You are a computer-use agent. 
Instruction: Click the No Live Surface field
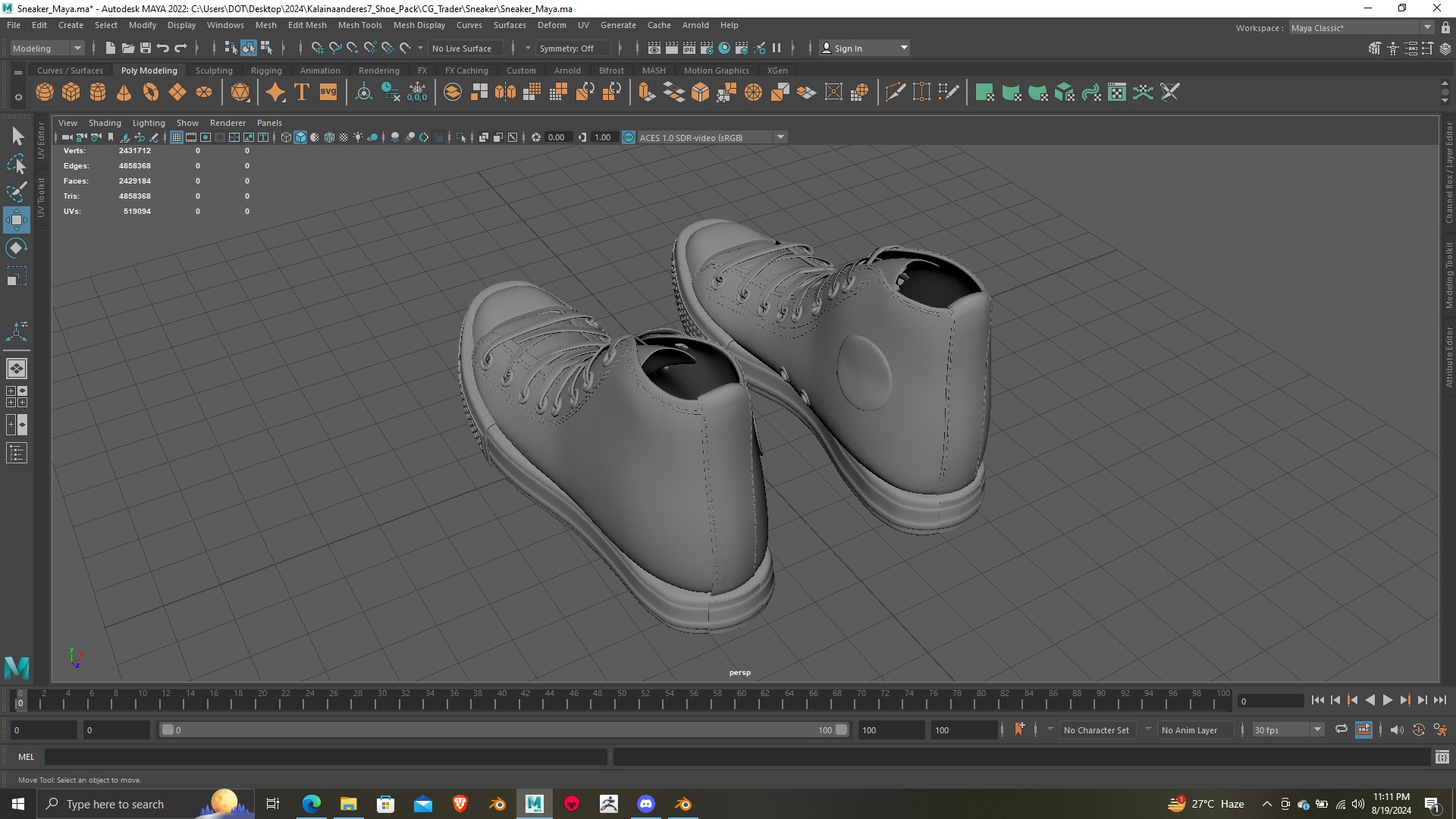[x=465, y=48]
